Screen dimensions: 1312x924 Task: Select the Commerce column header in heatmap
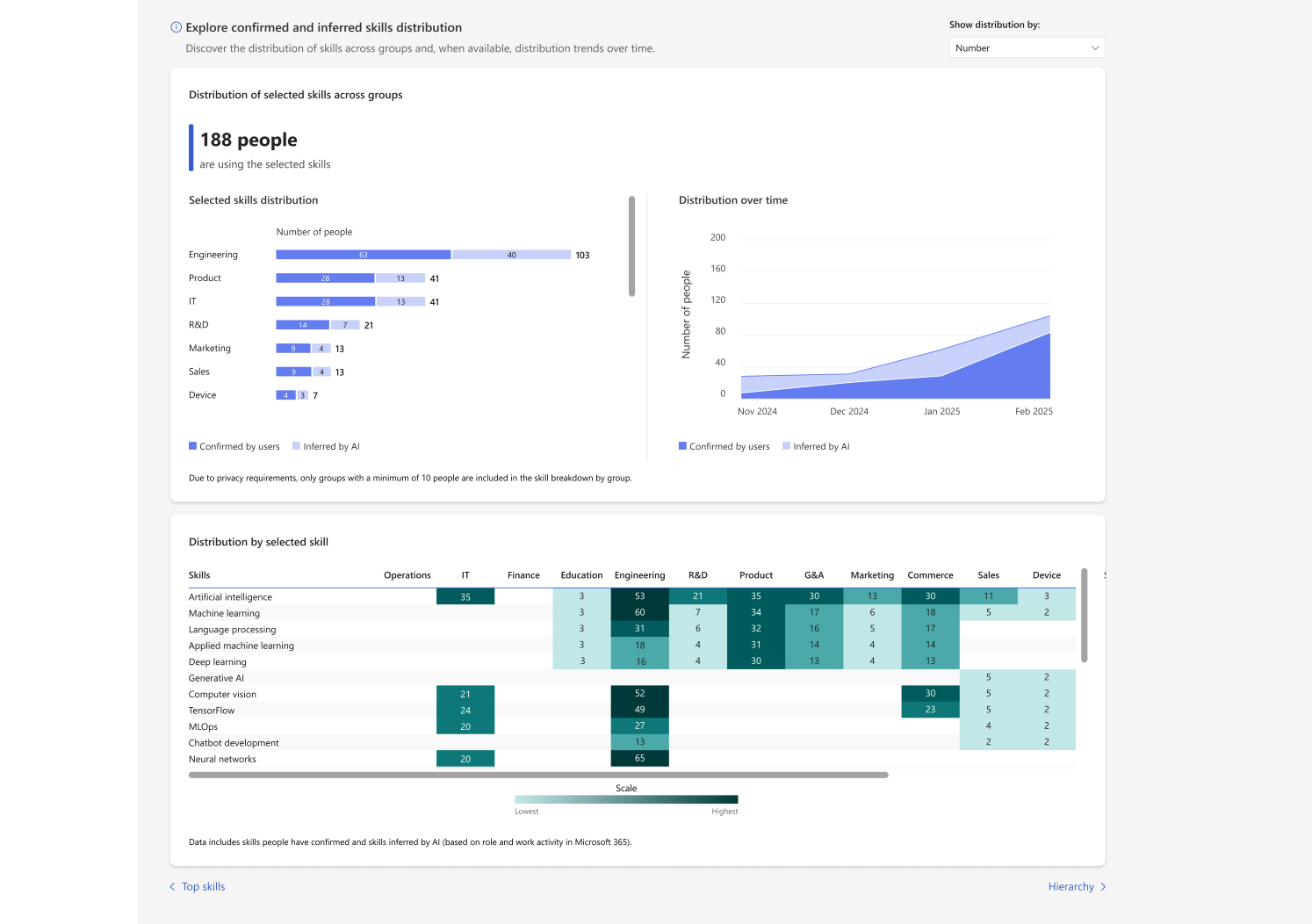pos(930,575)
